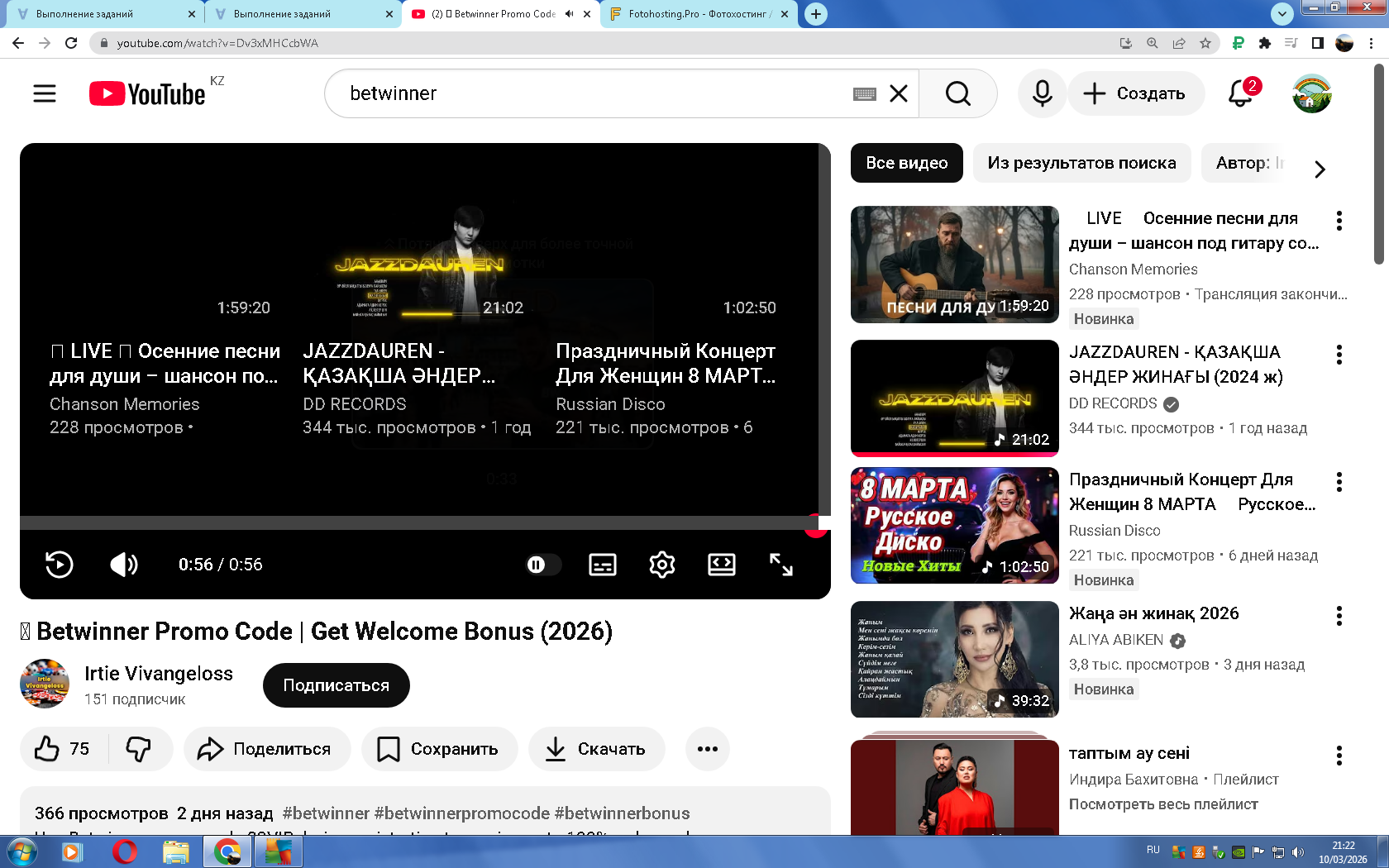Select Из результатов поиска chip

[x=1081, y=163]
